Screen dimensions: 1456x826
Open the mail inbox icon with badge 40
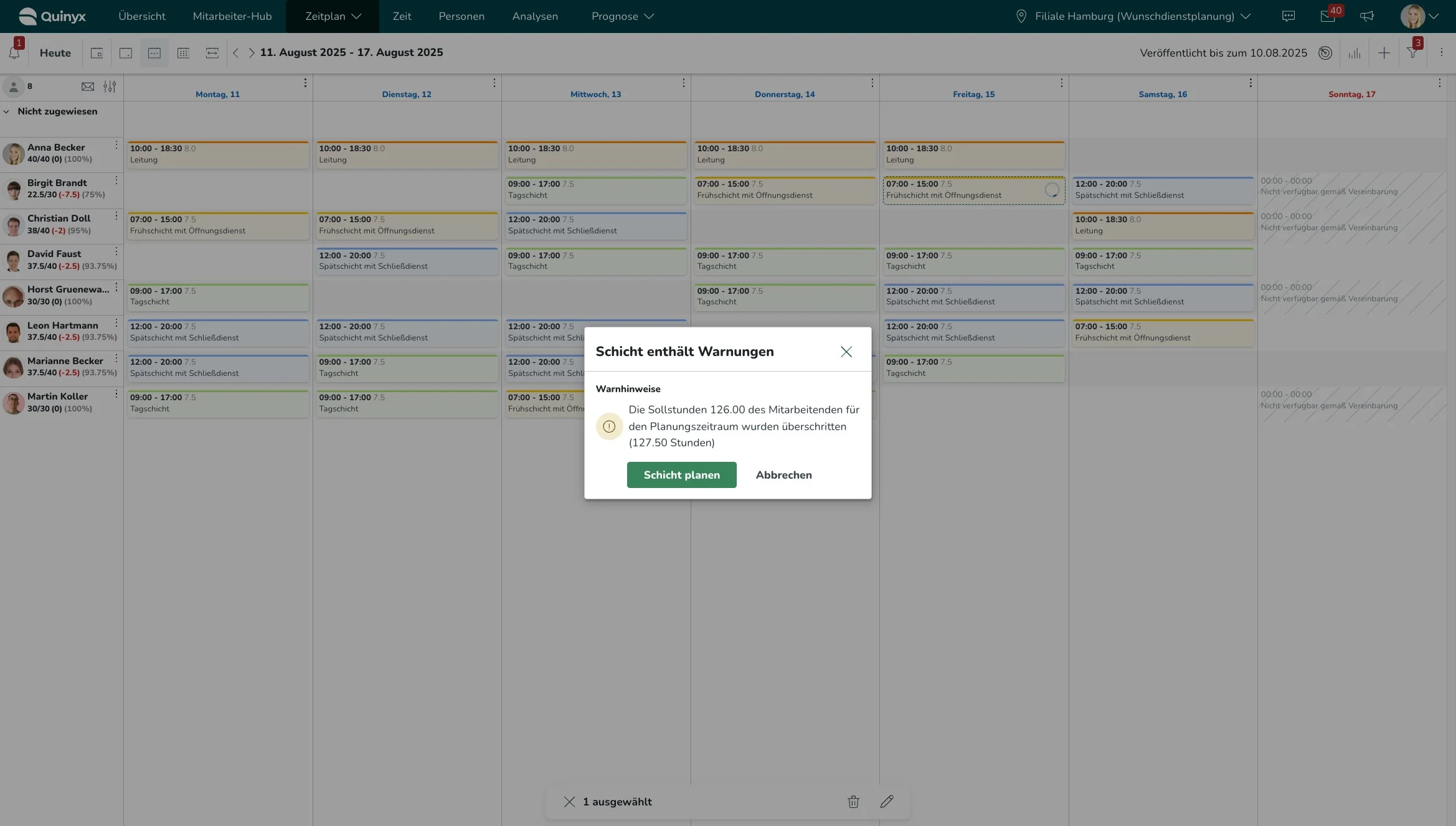pos(1327,16)
